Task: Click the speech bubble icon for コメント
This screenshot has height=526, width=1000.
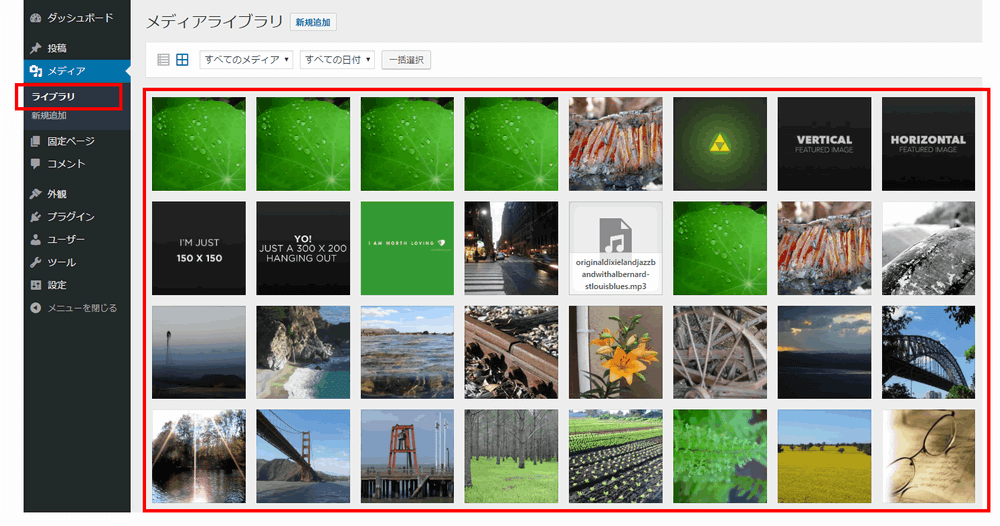Action: point(36,164)
